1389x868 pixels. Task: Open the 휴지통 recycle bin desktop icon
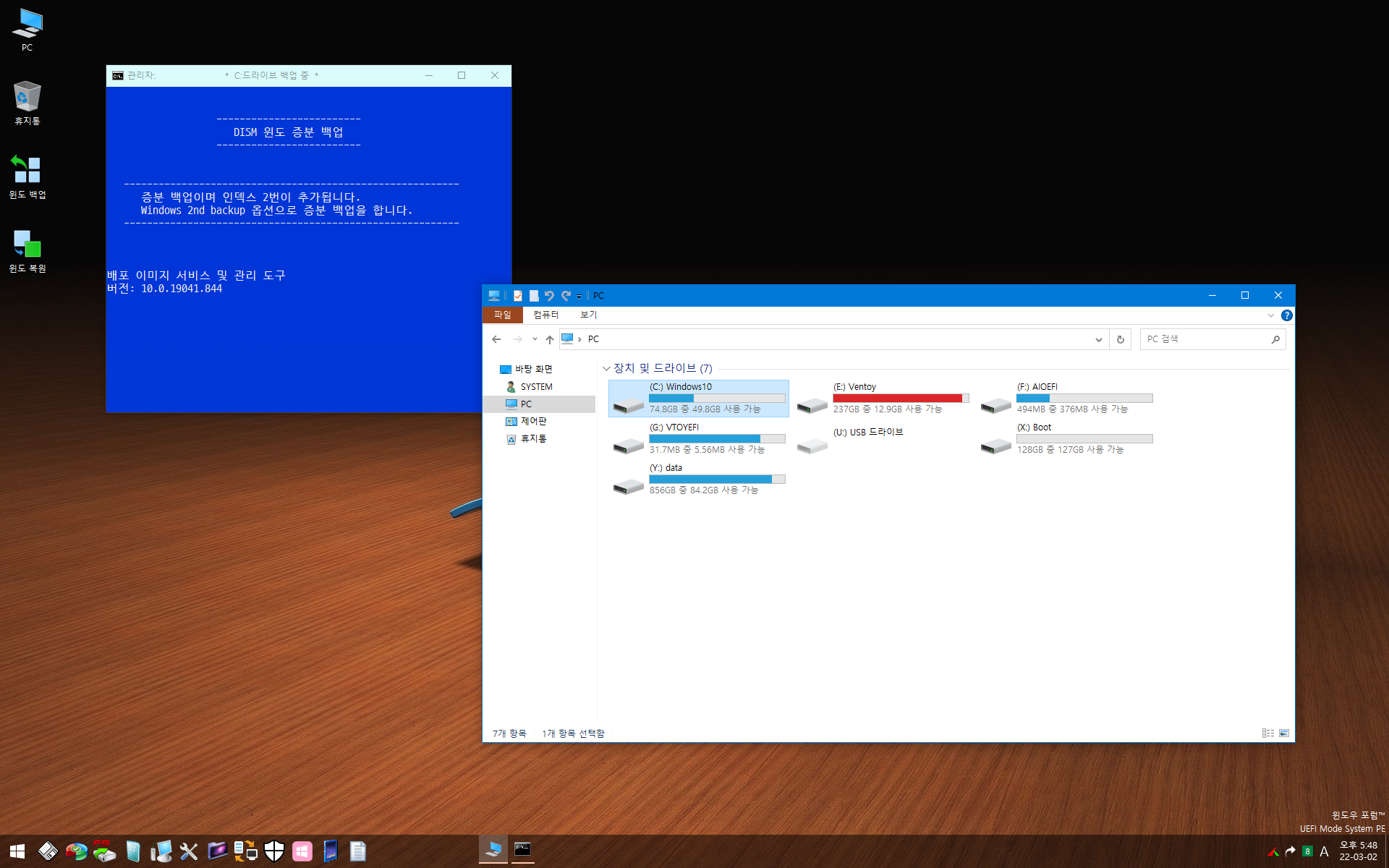click(x=27, y=103)
